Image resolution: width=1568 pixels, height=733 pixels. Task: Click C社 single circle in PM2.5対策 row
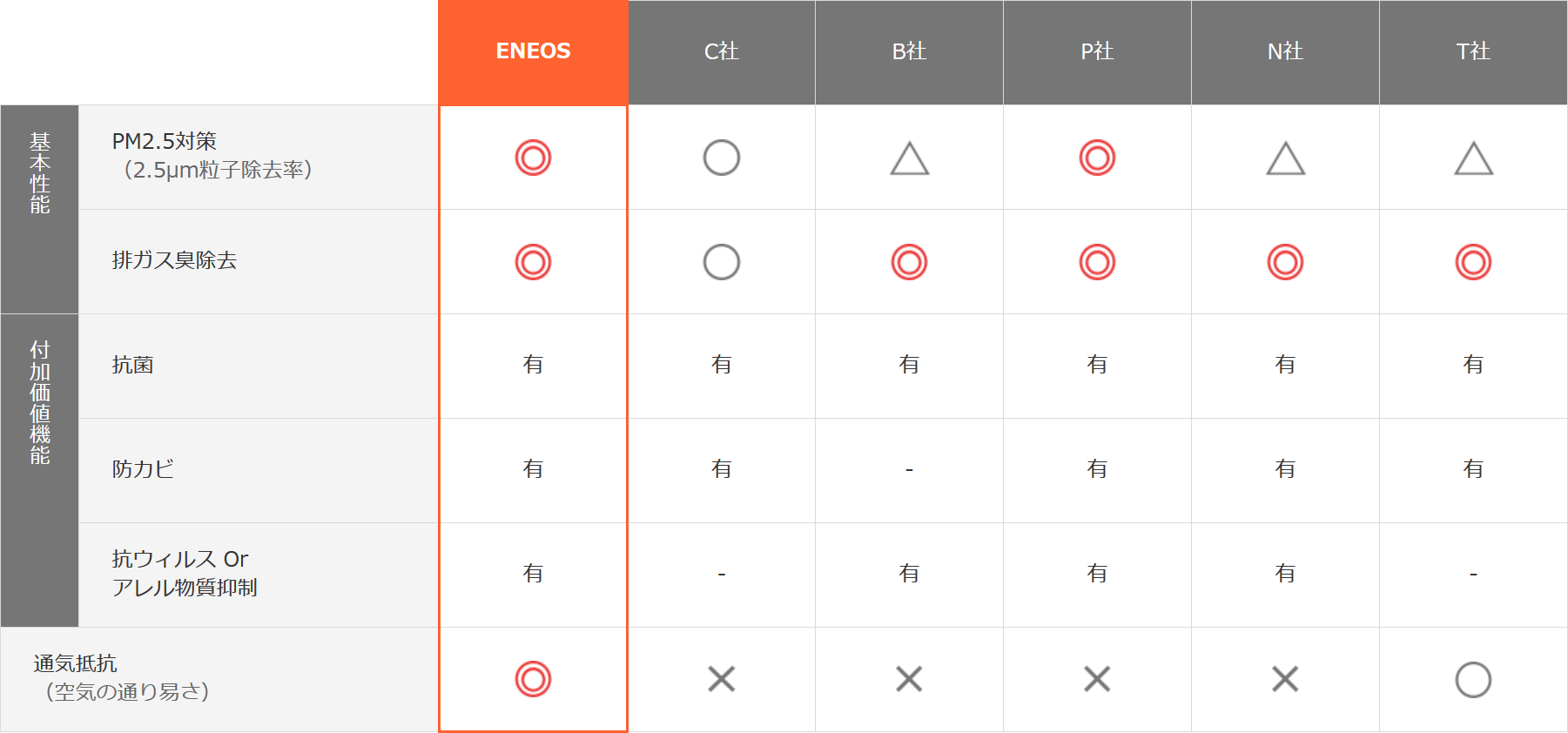click(722, 158)
